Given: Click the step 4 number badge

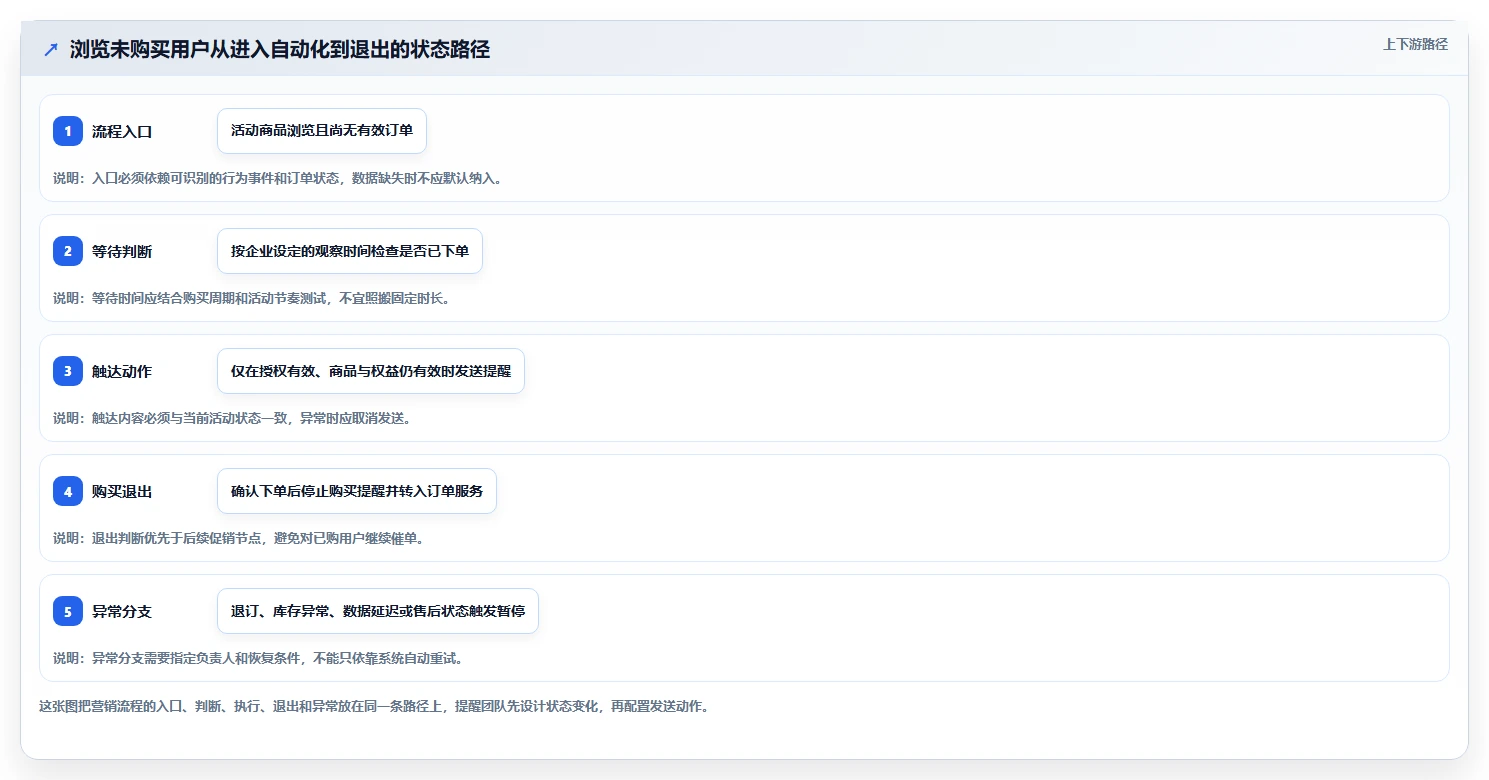Looking at the screenshot, I should tap(68, 491).
